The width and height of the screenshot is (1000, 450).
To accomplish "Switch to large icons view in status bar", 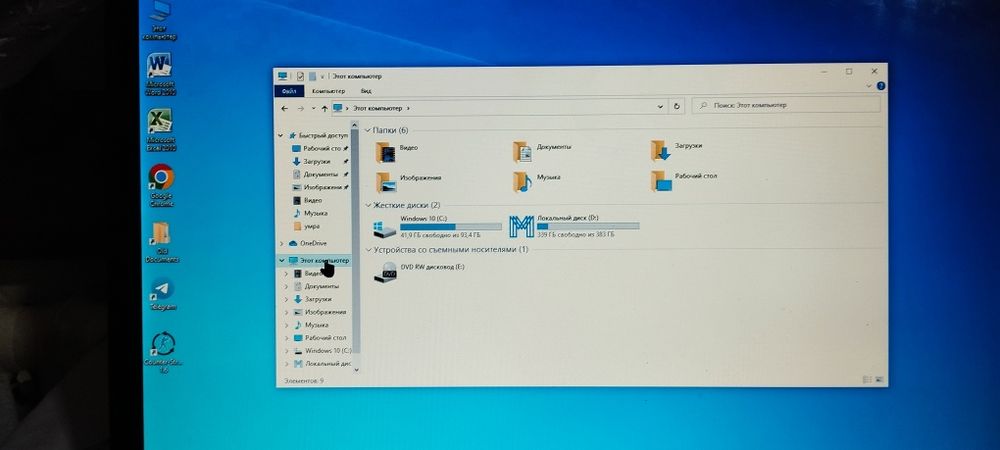I will 879,379.
